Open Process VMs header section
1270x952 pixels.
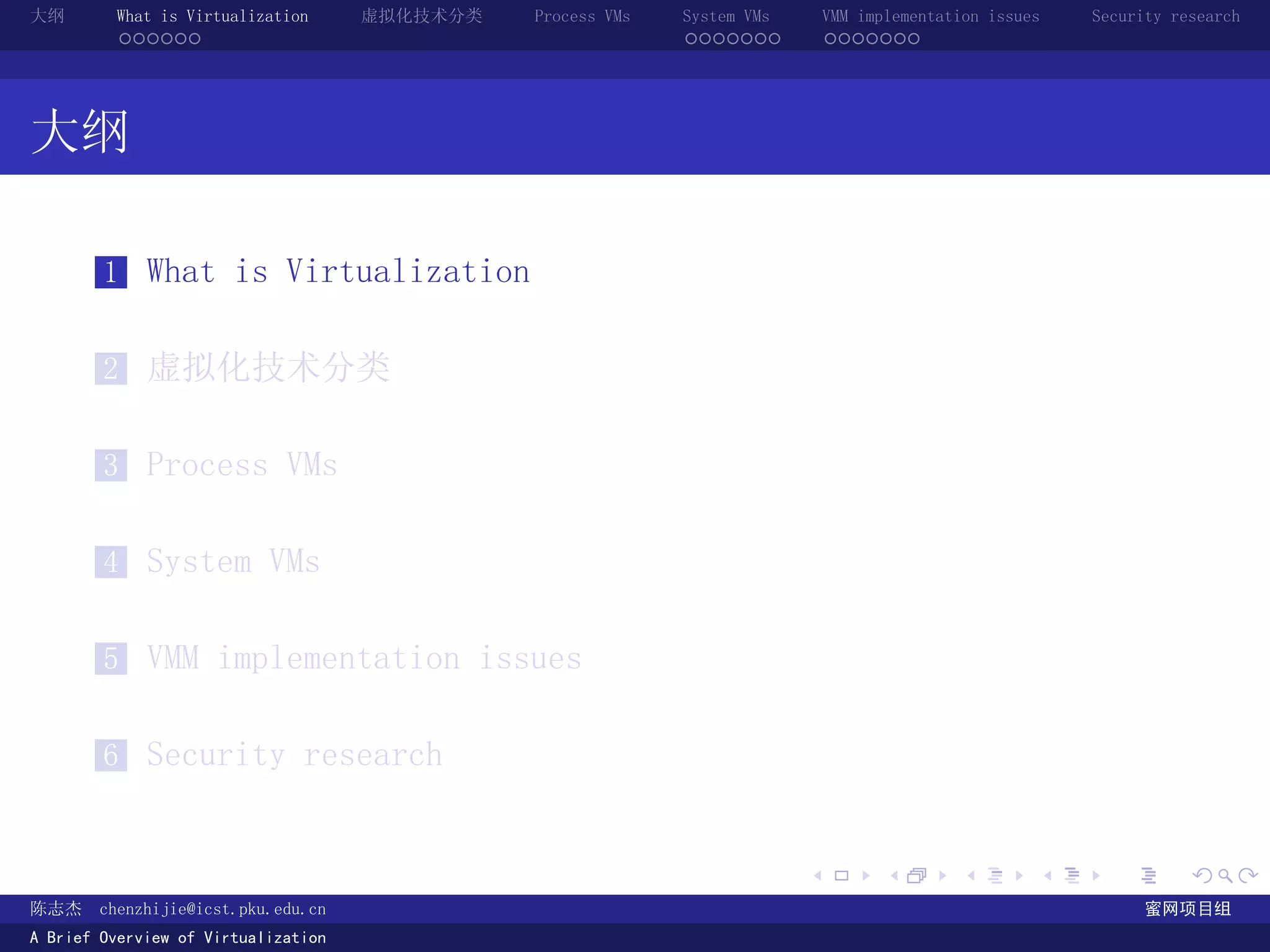(x=582, y=16)
